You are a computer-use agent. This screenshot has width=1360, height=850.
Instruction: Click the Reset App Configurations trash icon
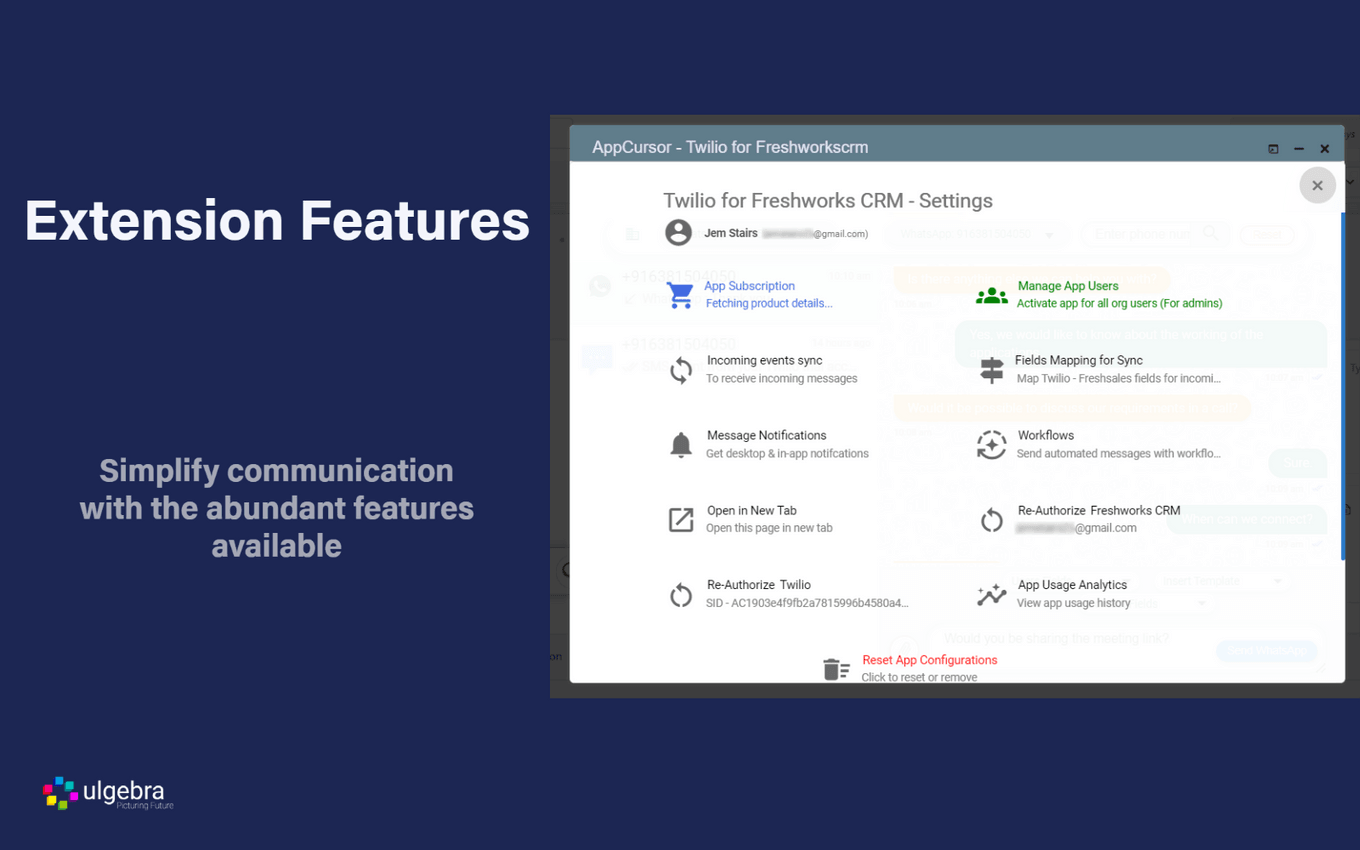point(836,669)
